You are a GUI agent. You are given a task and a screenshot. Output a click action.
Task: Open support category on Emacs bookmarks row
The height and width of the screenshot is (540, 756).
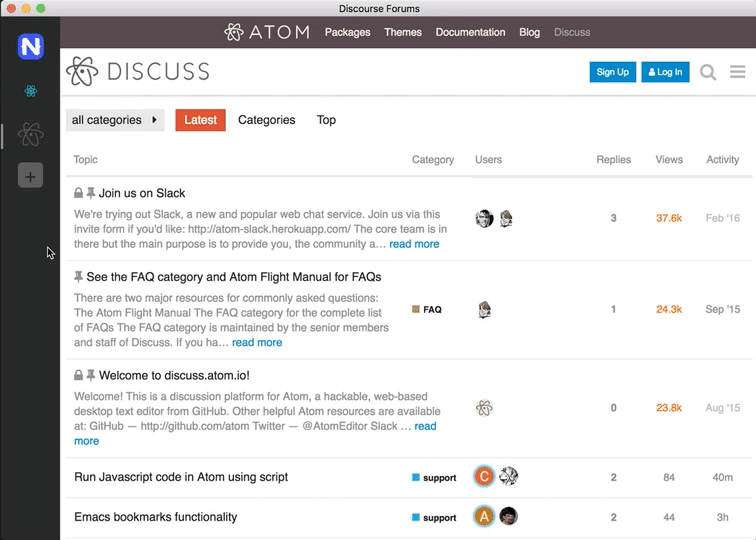tap(434, 518)
